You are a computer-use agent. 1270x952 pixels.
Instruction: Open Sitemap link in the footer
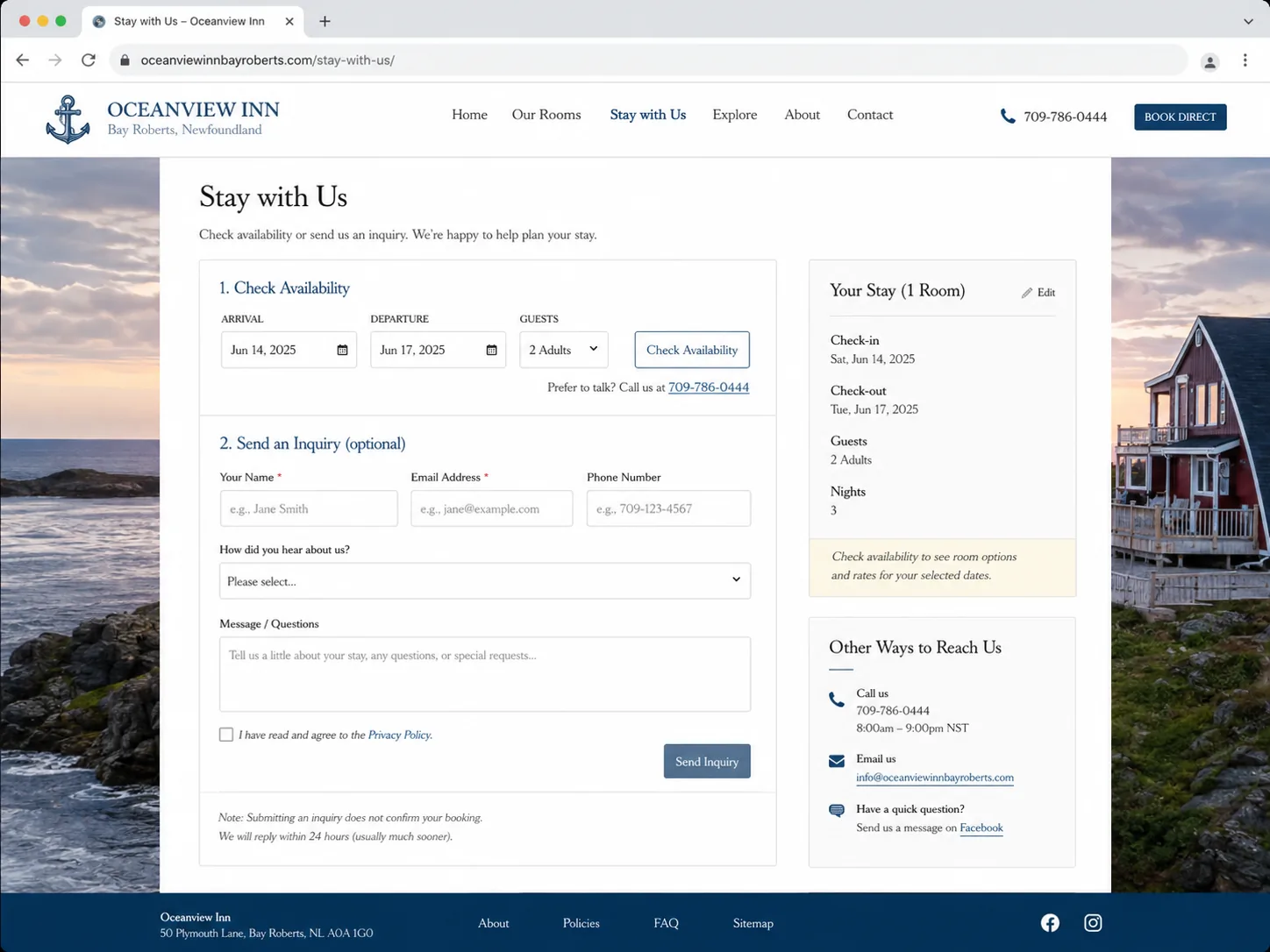(x=753, y=923)
